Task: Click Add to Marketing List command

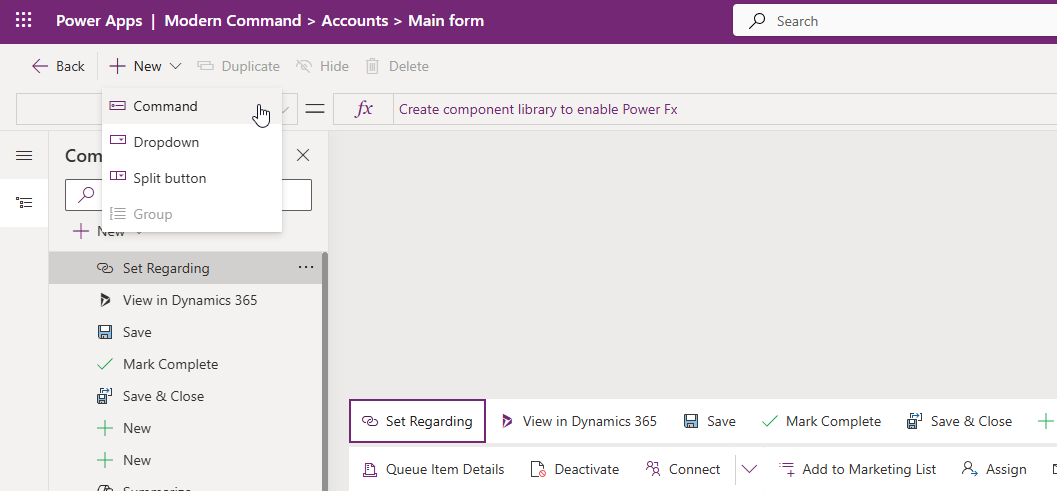Action: click(x=857, y=469)
